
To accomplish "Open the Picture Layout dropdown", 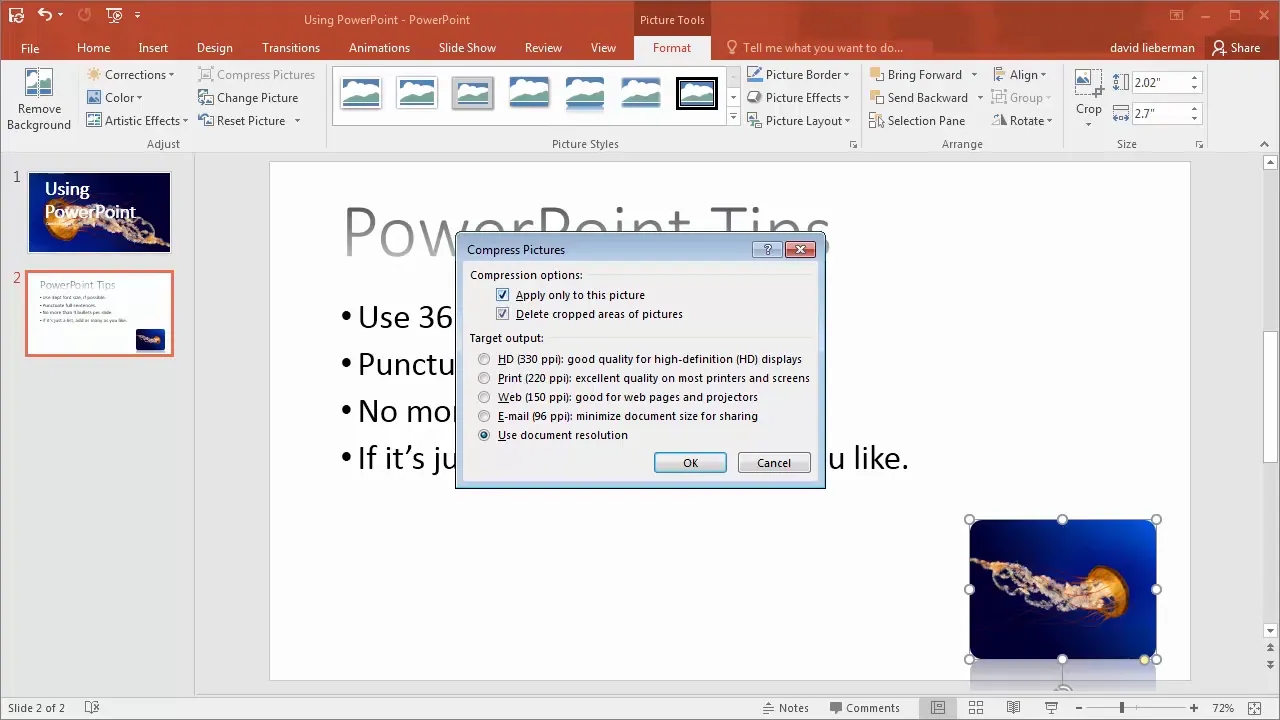I will [798, 121].
